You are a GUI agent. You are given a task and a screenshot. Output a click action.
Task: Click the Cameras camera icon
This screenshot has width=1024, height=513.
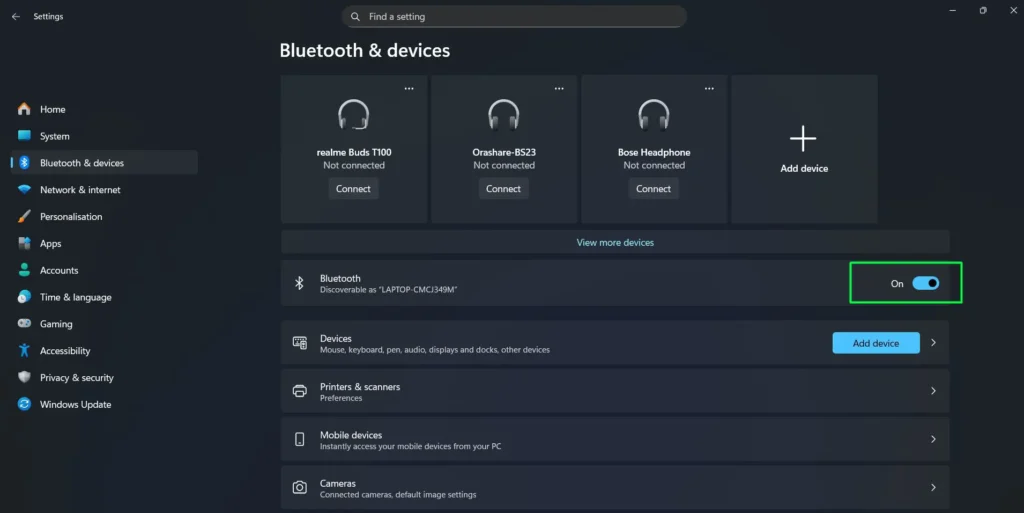tap(300, 488)
